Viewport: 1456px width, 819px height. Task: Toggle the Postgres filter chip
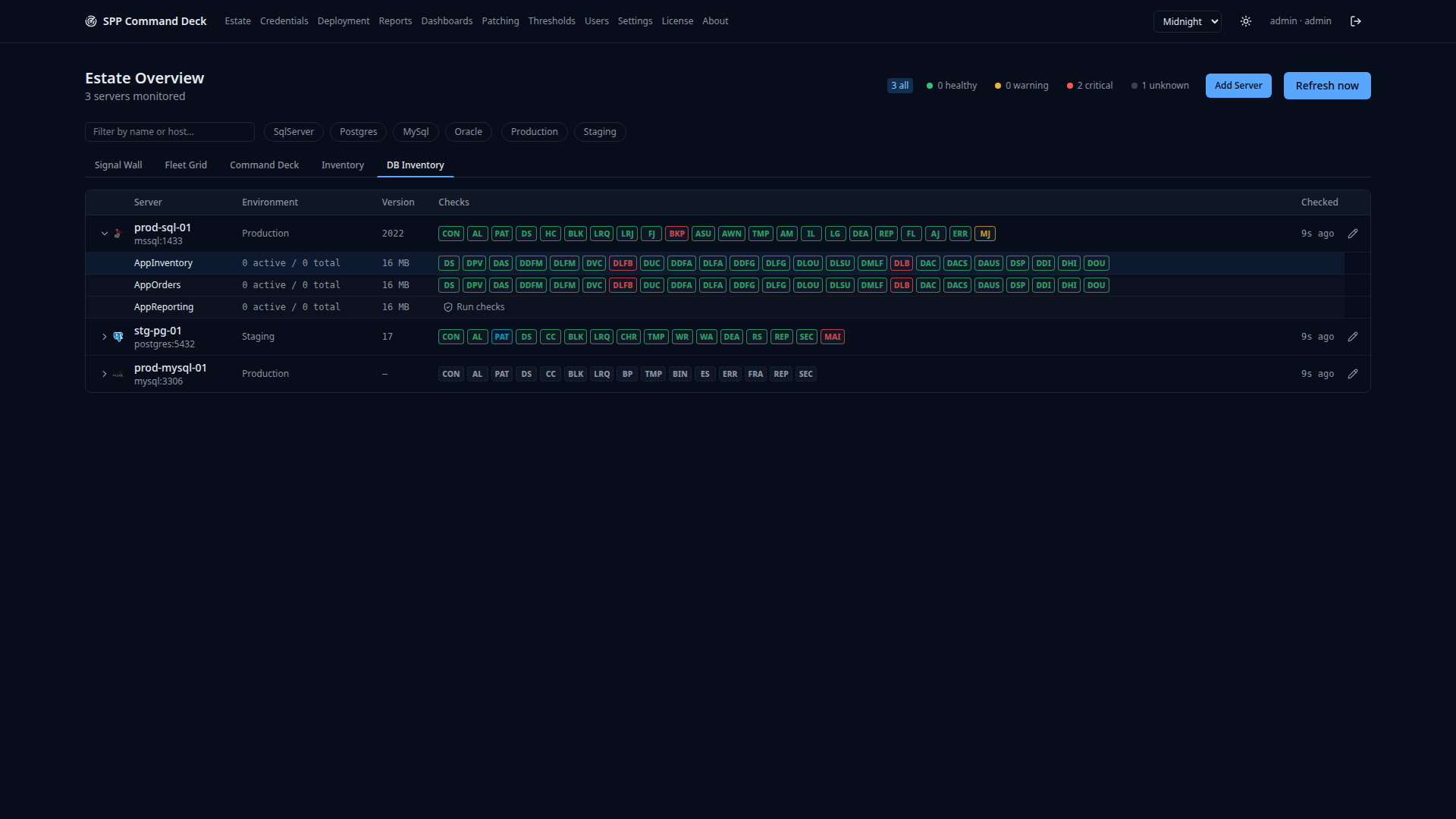pos(359,132)
